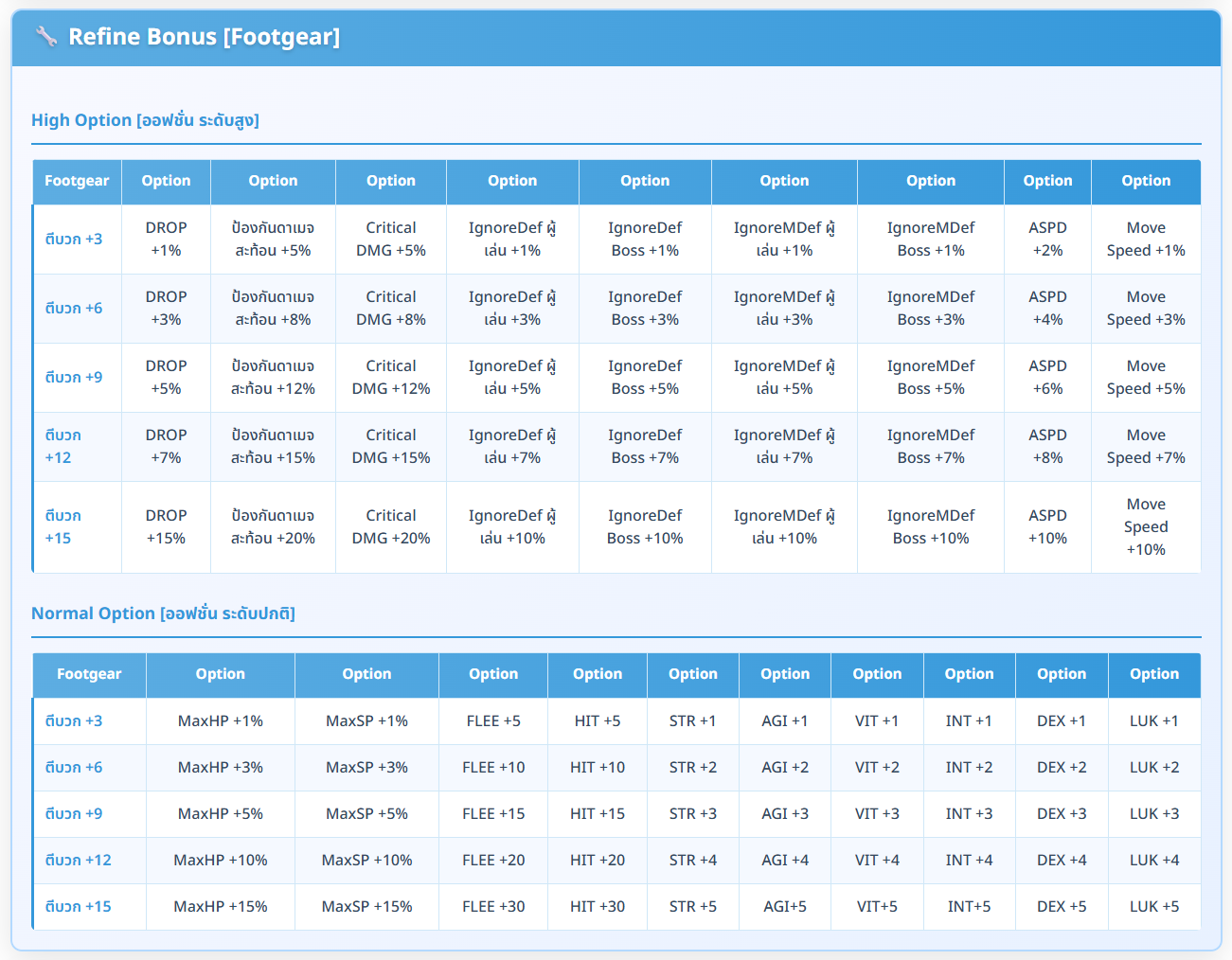
Task: Select the FLEE +30 cell
Action: (493, 907)
